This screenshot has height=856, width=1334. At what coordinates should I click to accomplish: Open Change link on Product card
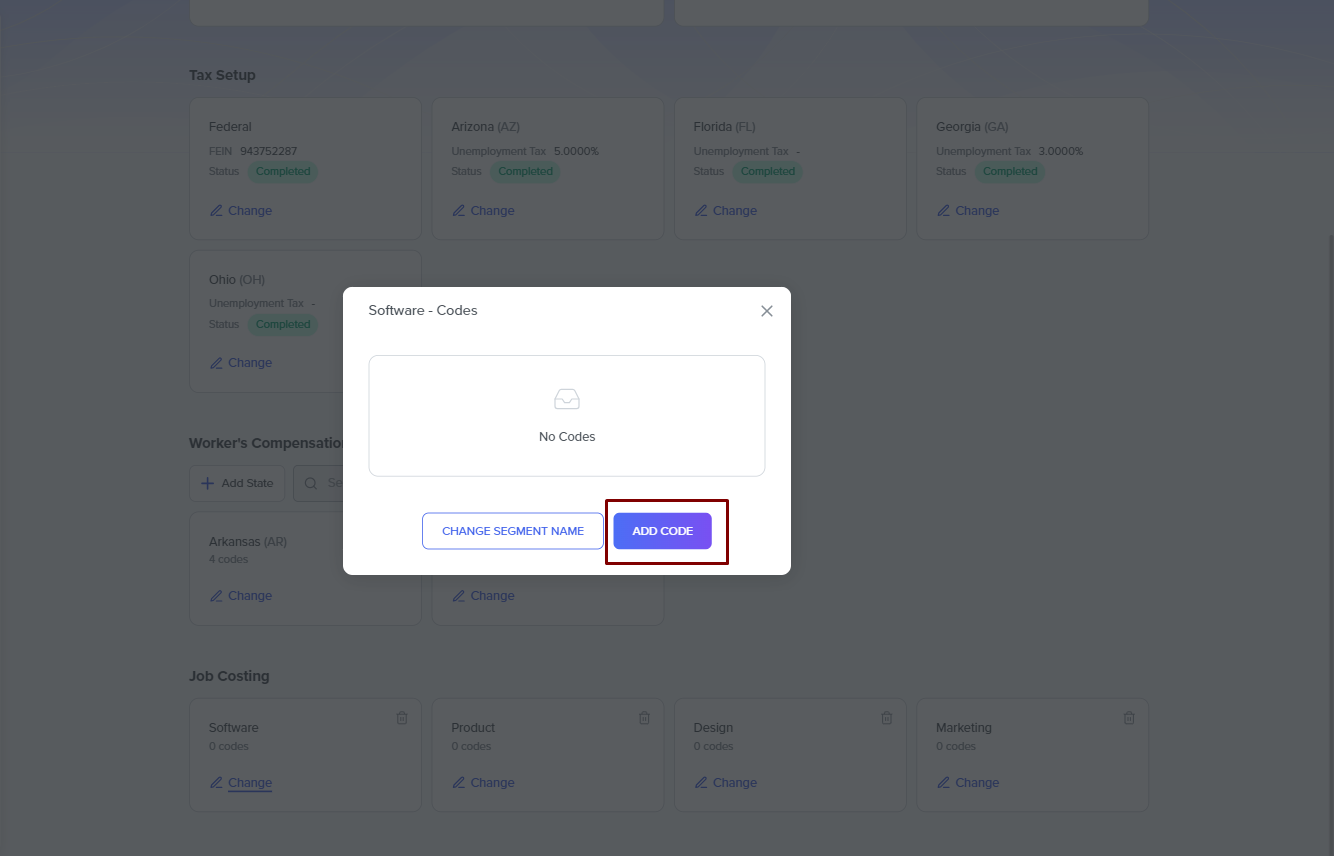(492, 783)
